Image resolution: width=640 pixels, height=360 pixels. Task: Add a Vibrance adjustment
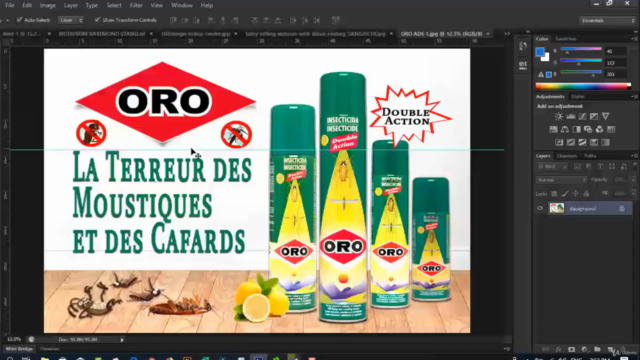click(605, 116)
